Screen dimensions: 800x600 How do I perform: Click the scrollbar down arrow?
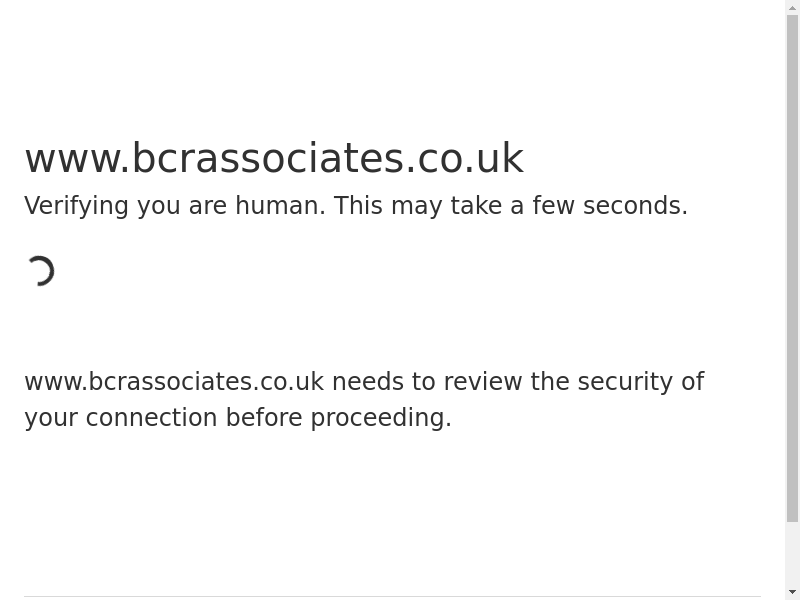tap(793, 592)
